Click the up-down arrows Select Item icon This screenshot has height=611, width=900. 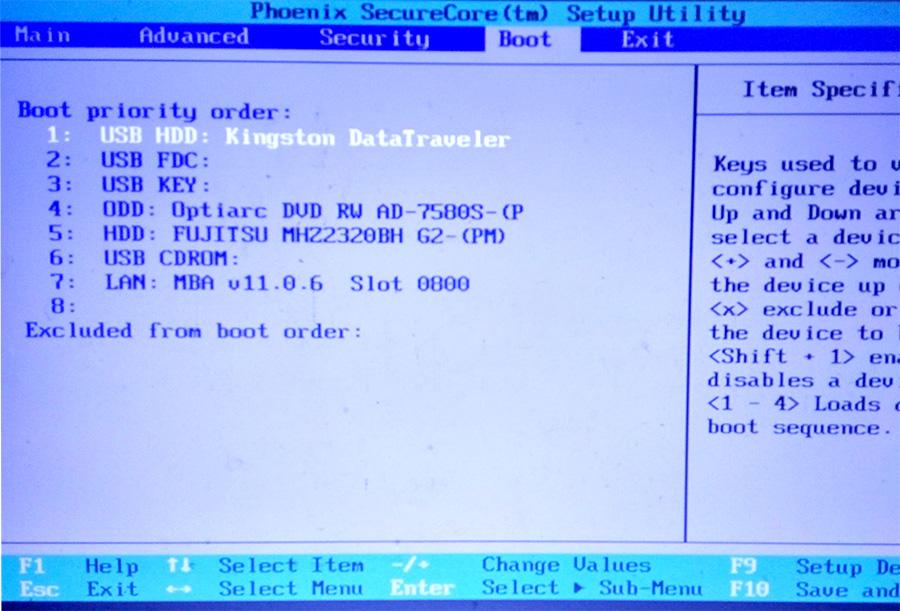[x=179, y=566]
